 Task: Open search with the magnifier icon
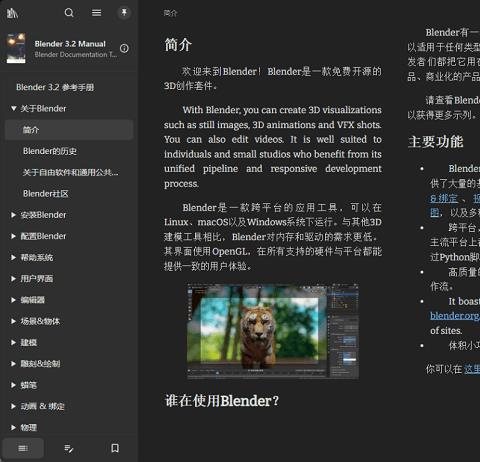(x=69, y=13)
